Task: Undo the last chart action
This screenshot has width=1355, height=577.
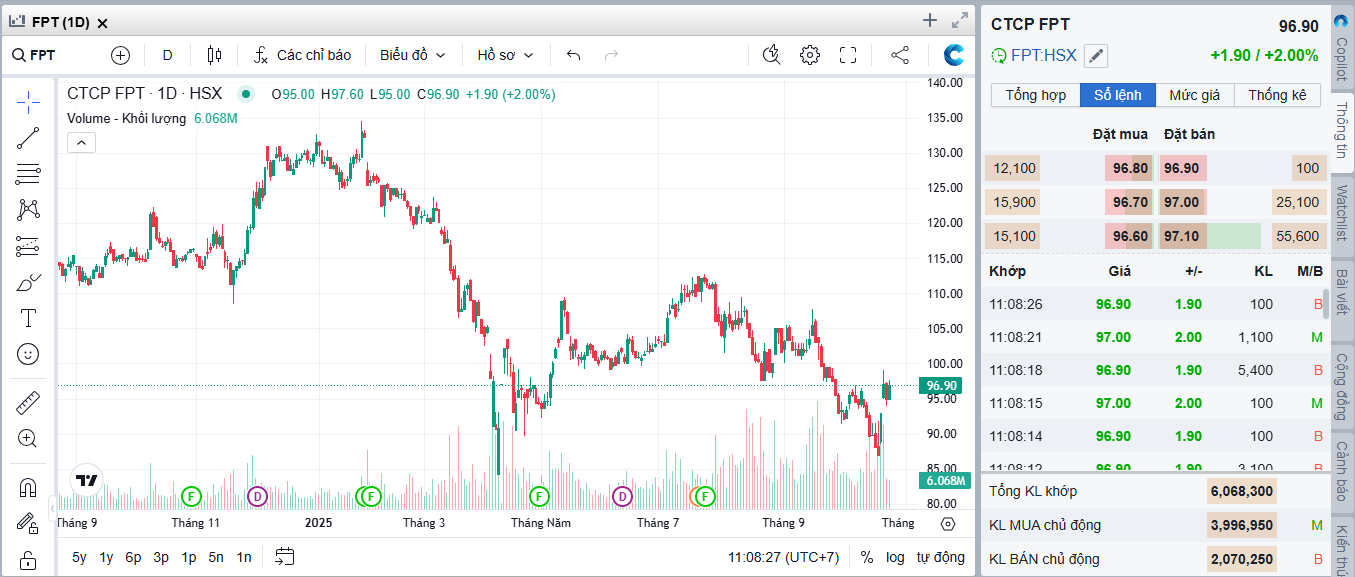Action: pos(573,55)
